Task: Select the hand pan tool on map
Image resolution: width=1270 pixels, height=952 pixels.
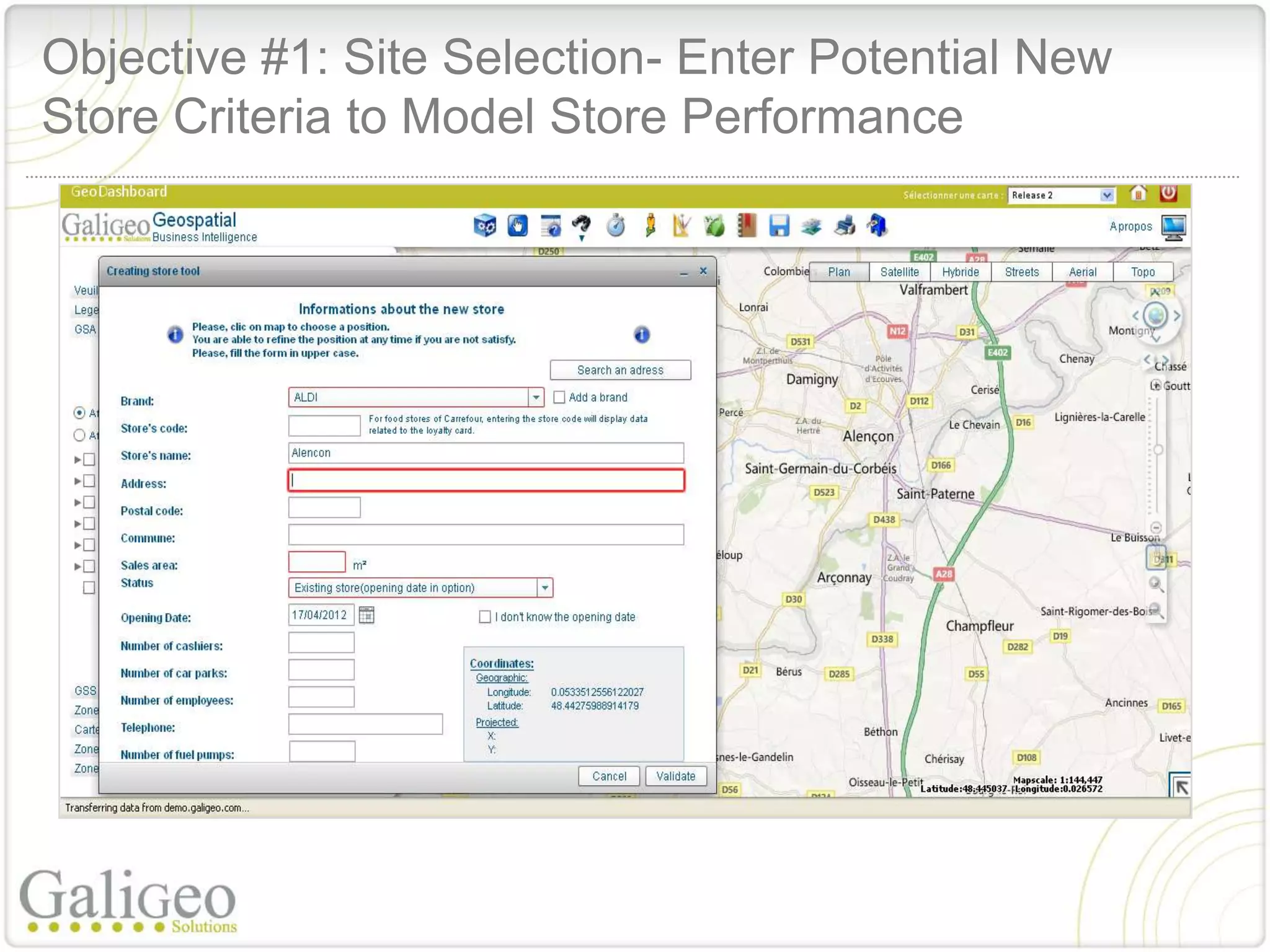Action: (1157, 558)
